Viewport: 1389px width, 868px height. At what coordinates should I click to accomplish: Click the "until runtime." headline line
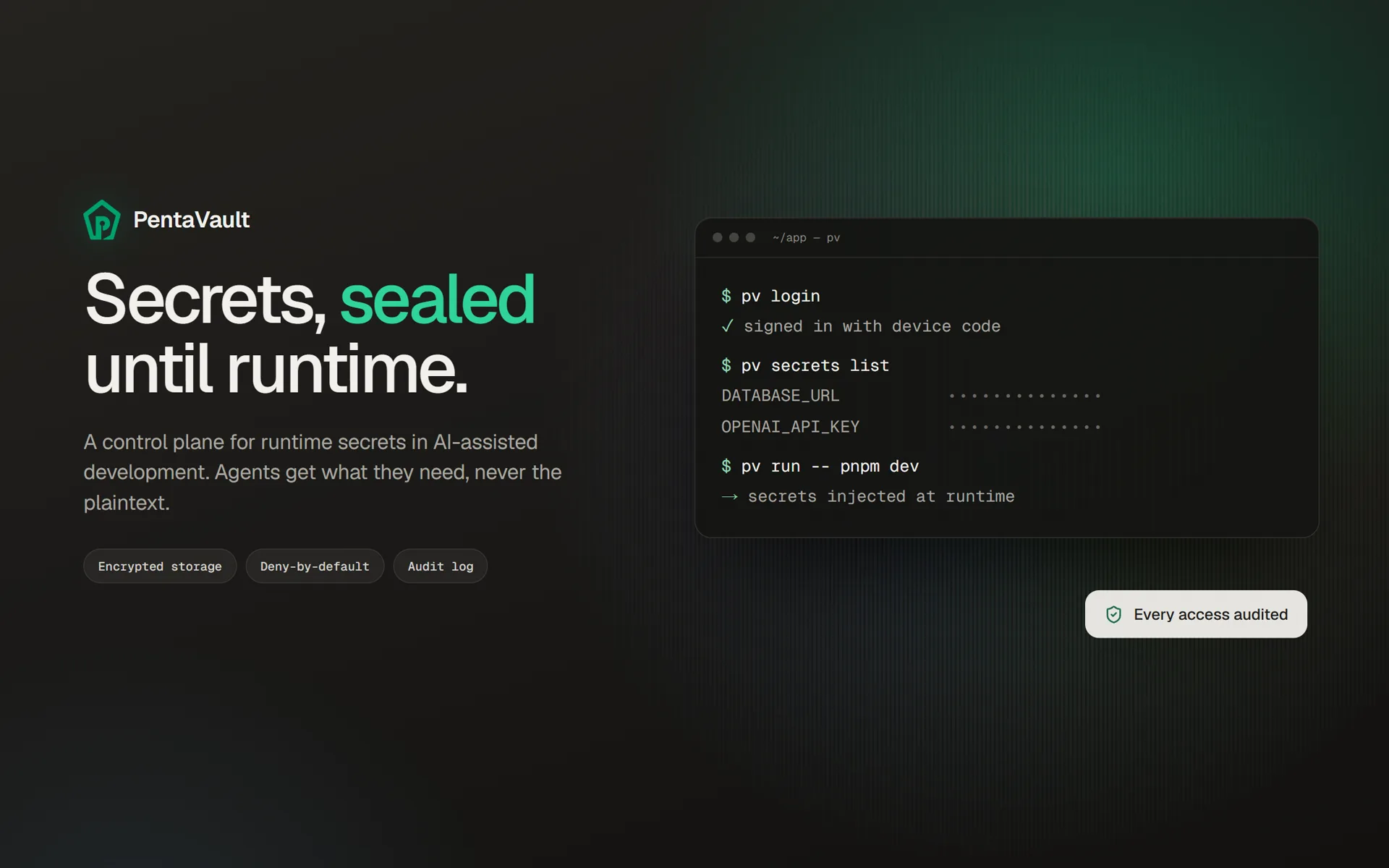(276, 369)
